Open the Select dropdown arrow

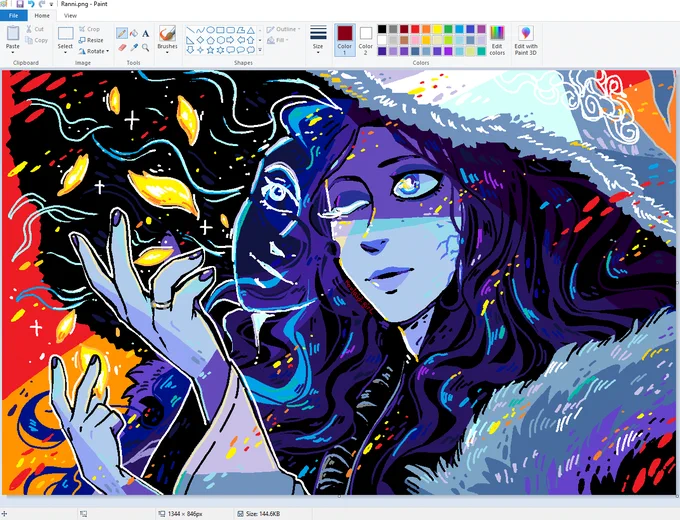(65, 53)
